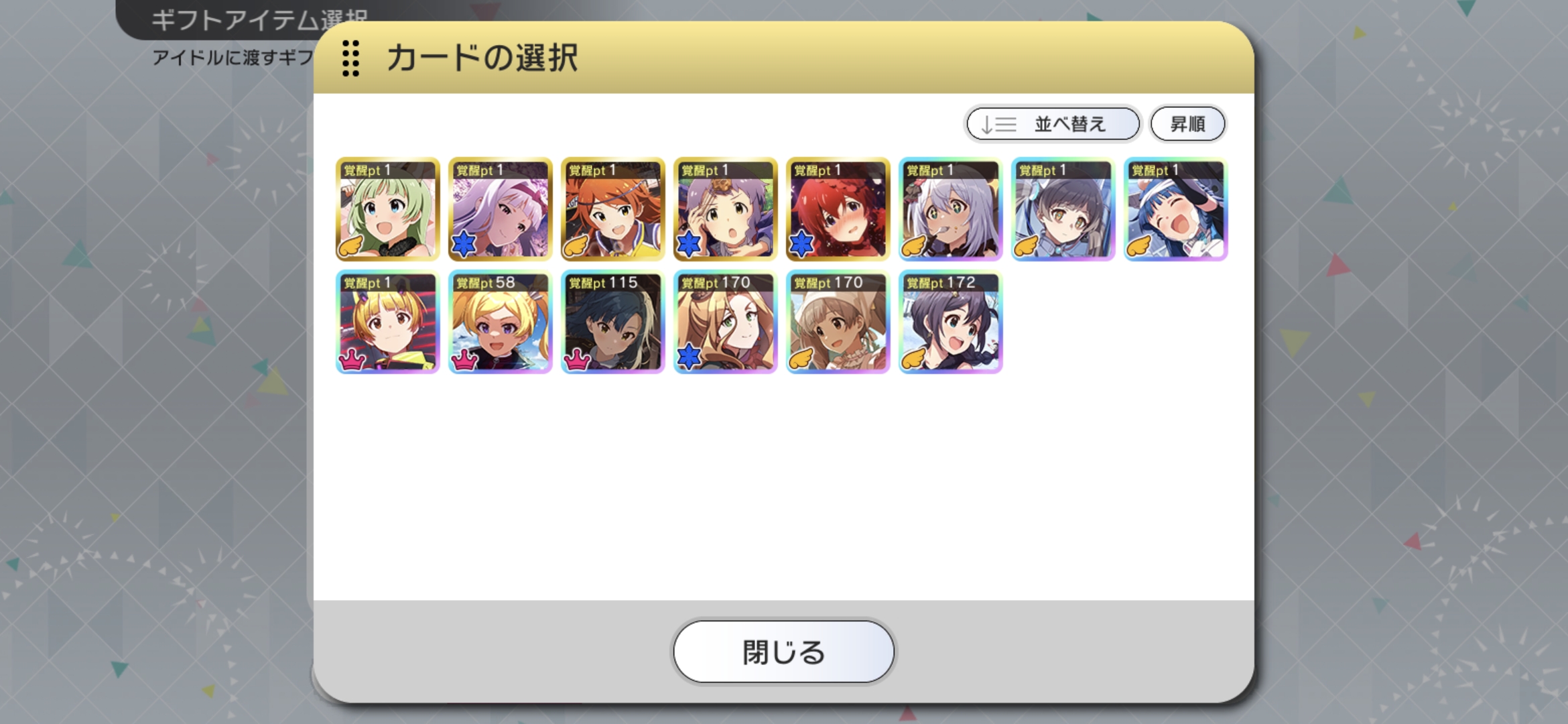Choose the orange-haired idol card

click(x=612, y=208)
